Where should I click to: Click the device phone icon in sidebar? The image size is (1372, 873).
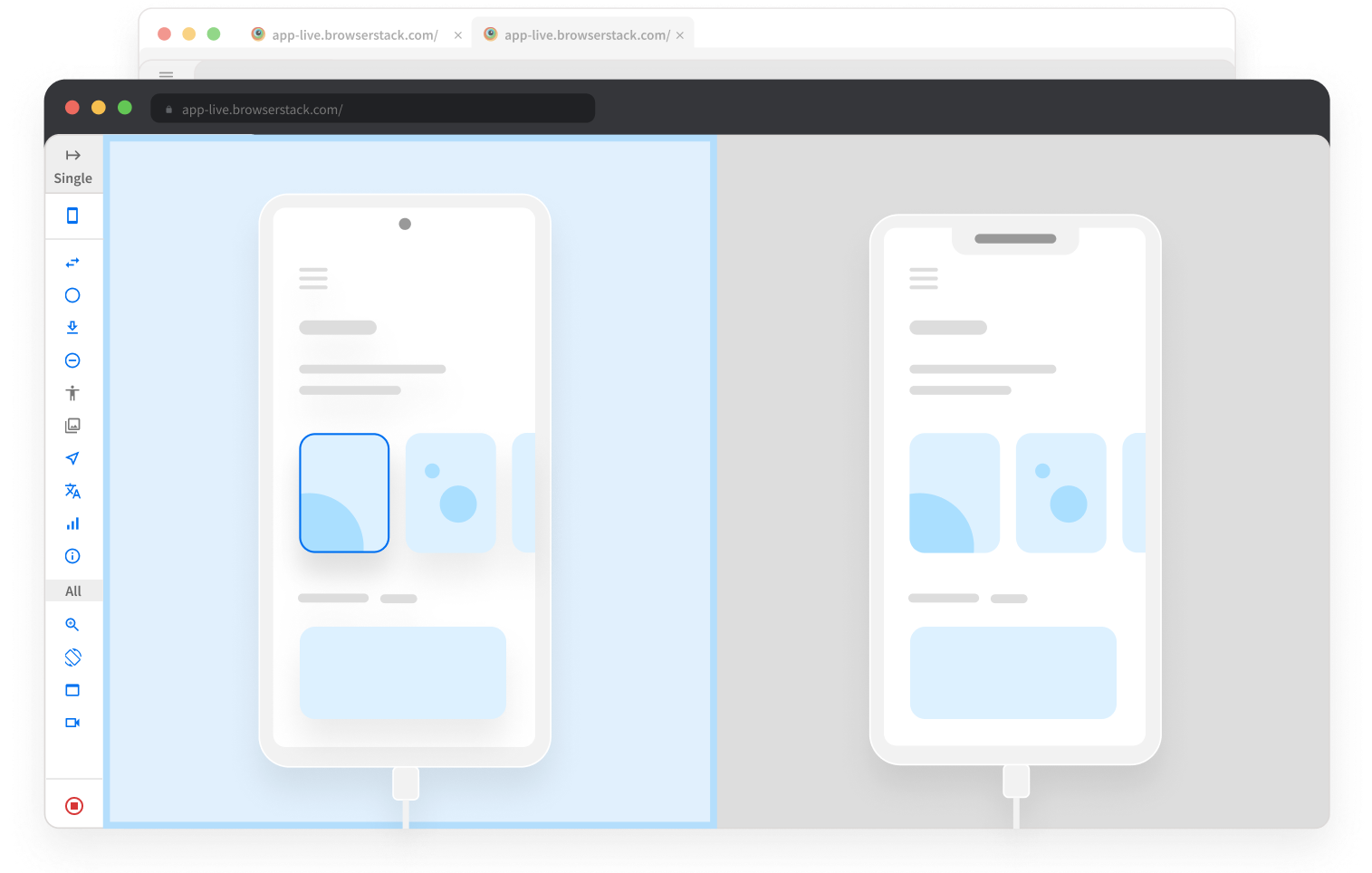(x=72, y=216)
